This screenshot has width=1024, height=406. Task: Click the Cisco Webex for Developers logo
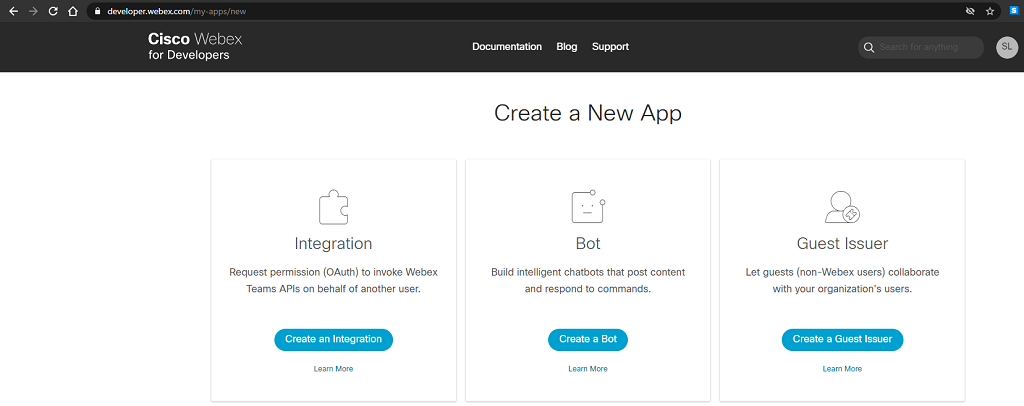[195, 47]
